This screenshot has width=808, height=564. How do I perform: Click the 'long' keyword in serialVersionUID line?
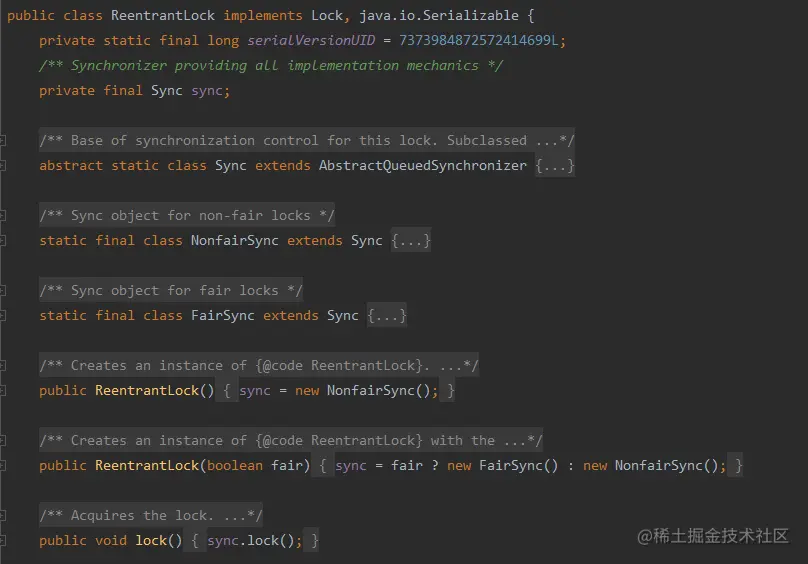tap(223, 40)
